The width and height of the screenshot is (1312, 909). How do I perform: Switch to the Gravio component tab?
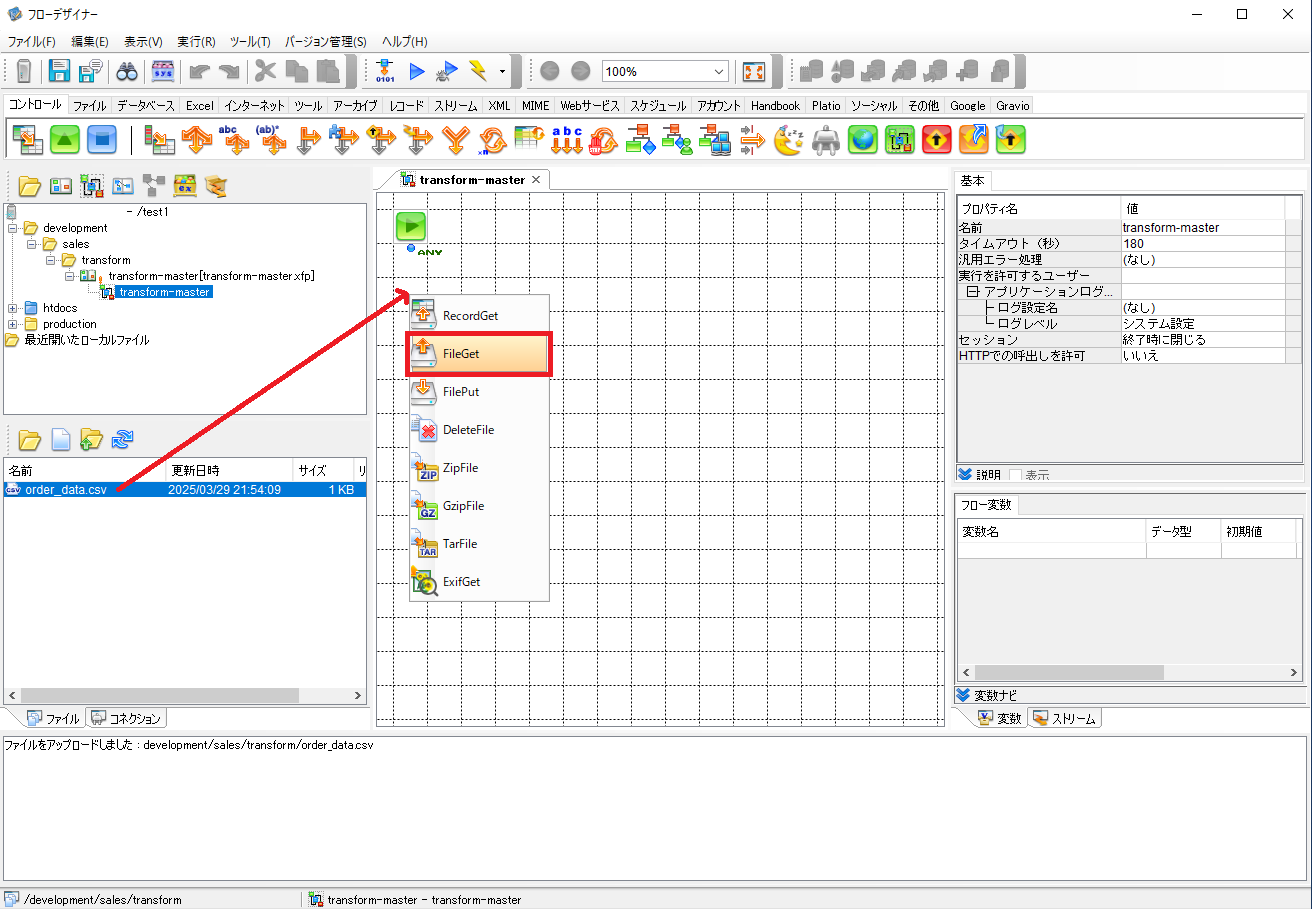[x=1012, y=105]
